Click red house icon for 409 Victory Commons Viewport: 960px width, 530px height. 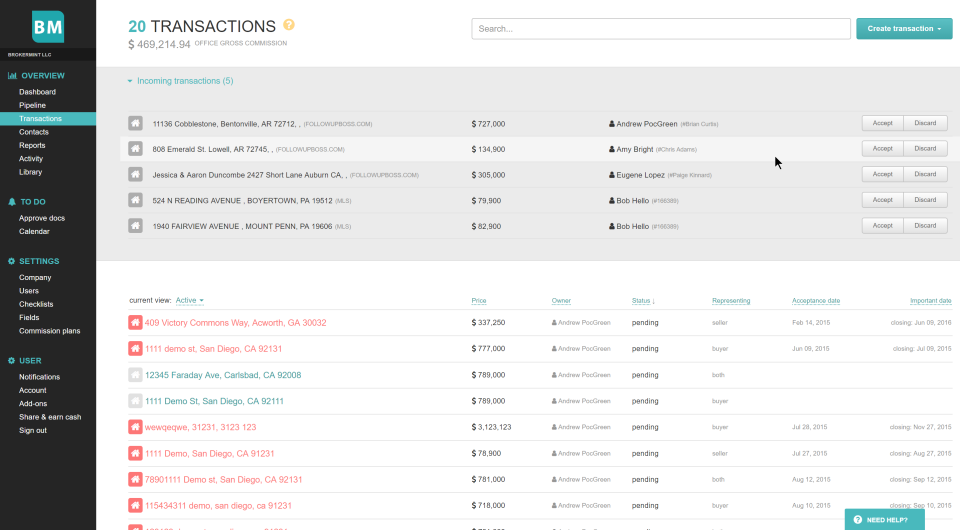136,323
